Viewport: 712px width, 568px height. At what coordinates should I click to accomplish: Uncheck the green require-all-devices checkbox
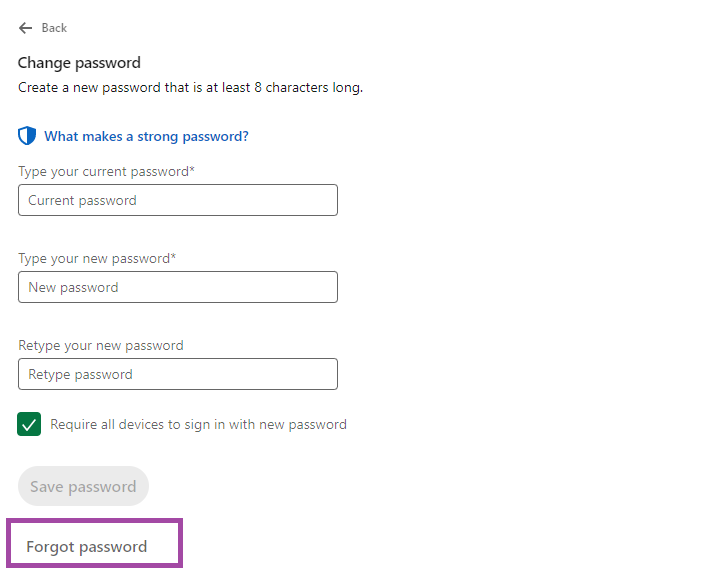point(29,424)
